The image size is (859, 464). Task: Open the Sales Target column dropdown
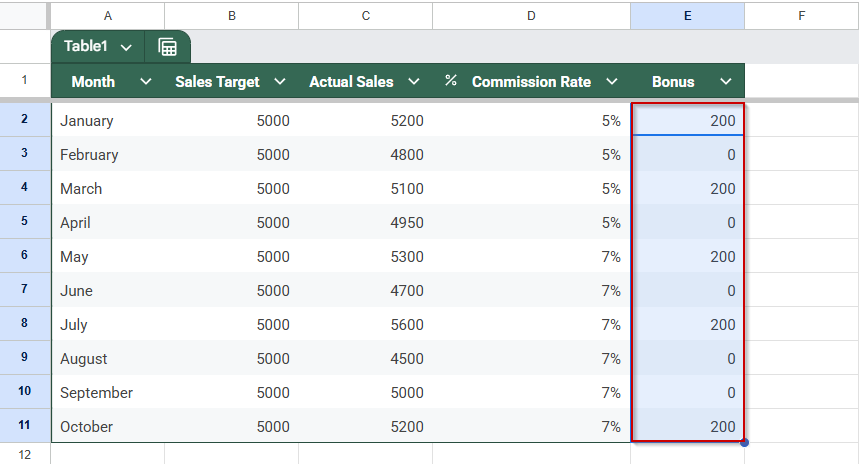pyautogui.click(x=280, y=82)
